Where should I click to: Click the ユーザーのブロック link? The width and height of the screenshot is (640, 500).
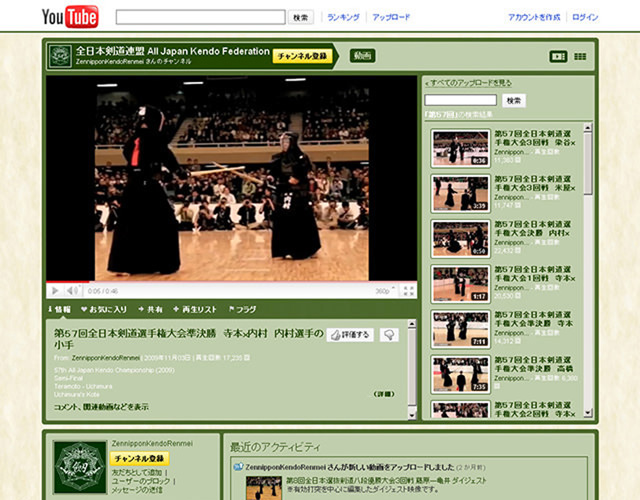(141, 481)
